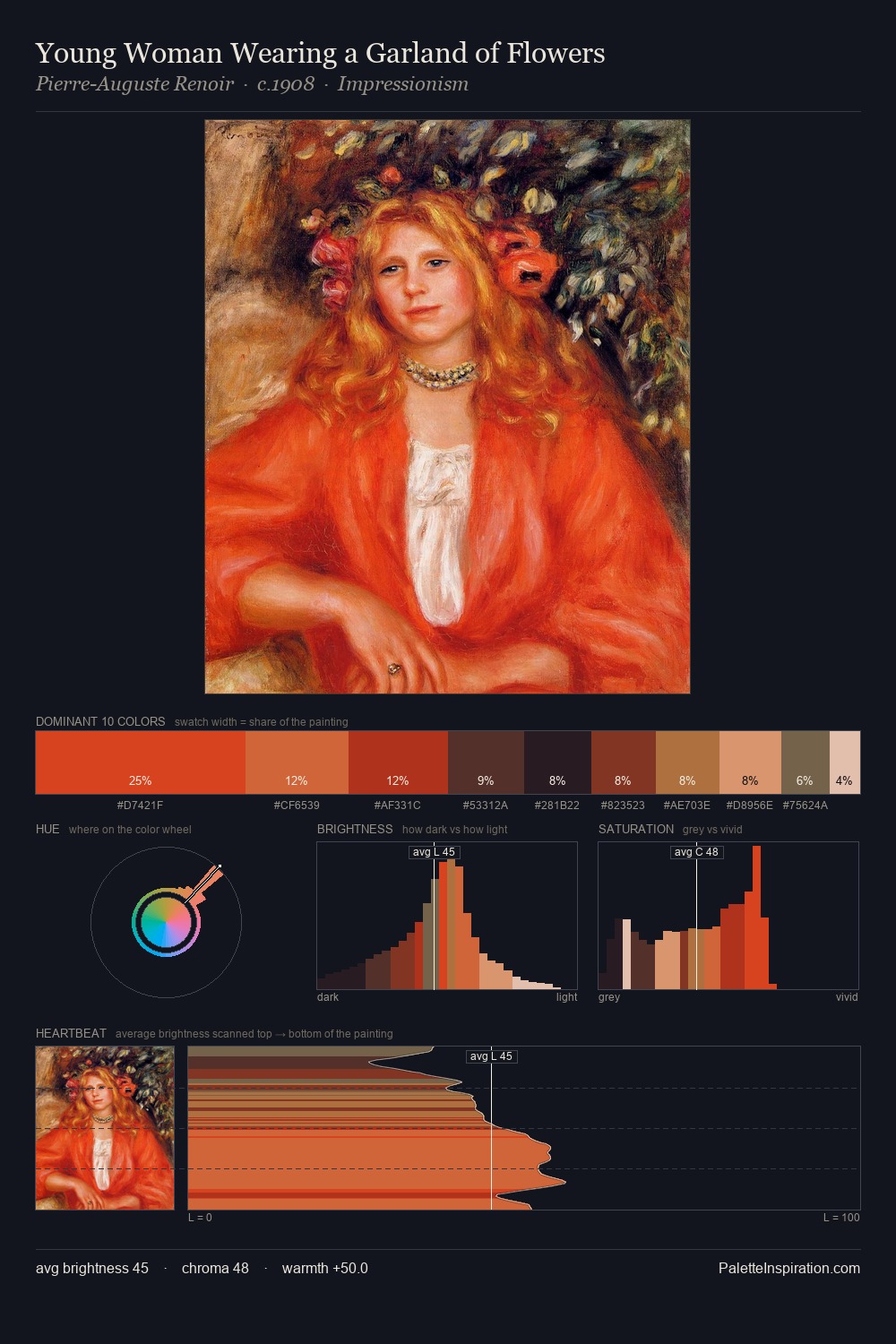Click the heartbeat brightness scan chart

click(x=524, y=1128)
